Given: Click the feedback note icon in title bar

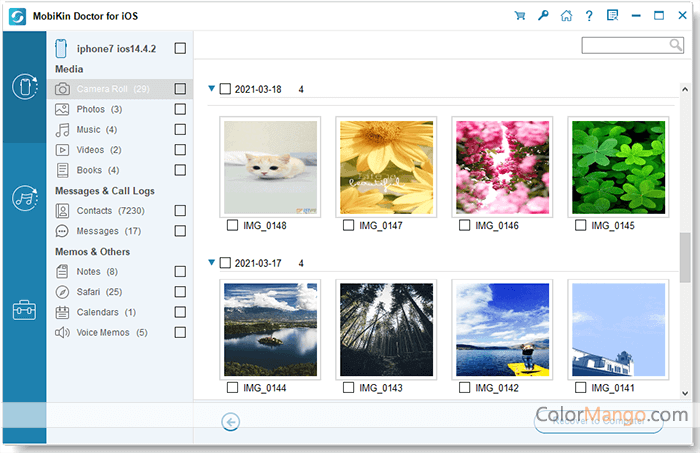Looking at the screenshot, I should point(612,15).
